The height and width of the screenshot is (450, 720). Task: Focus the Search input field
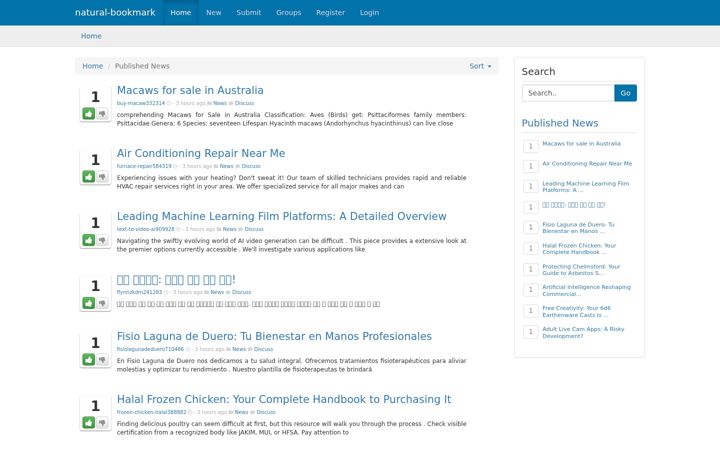pos(568,93)
